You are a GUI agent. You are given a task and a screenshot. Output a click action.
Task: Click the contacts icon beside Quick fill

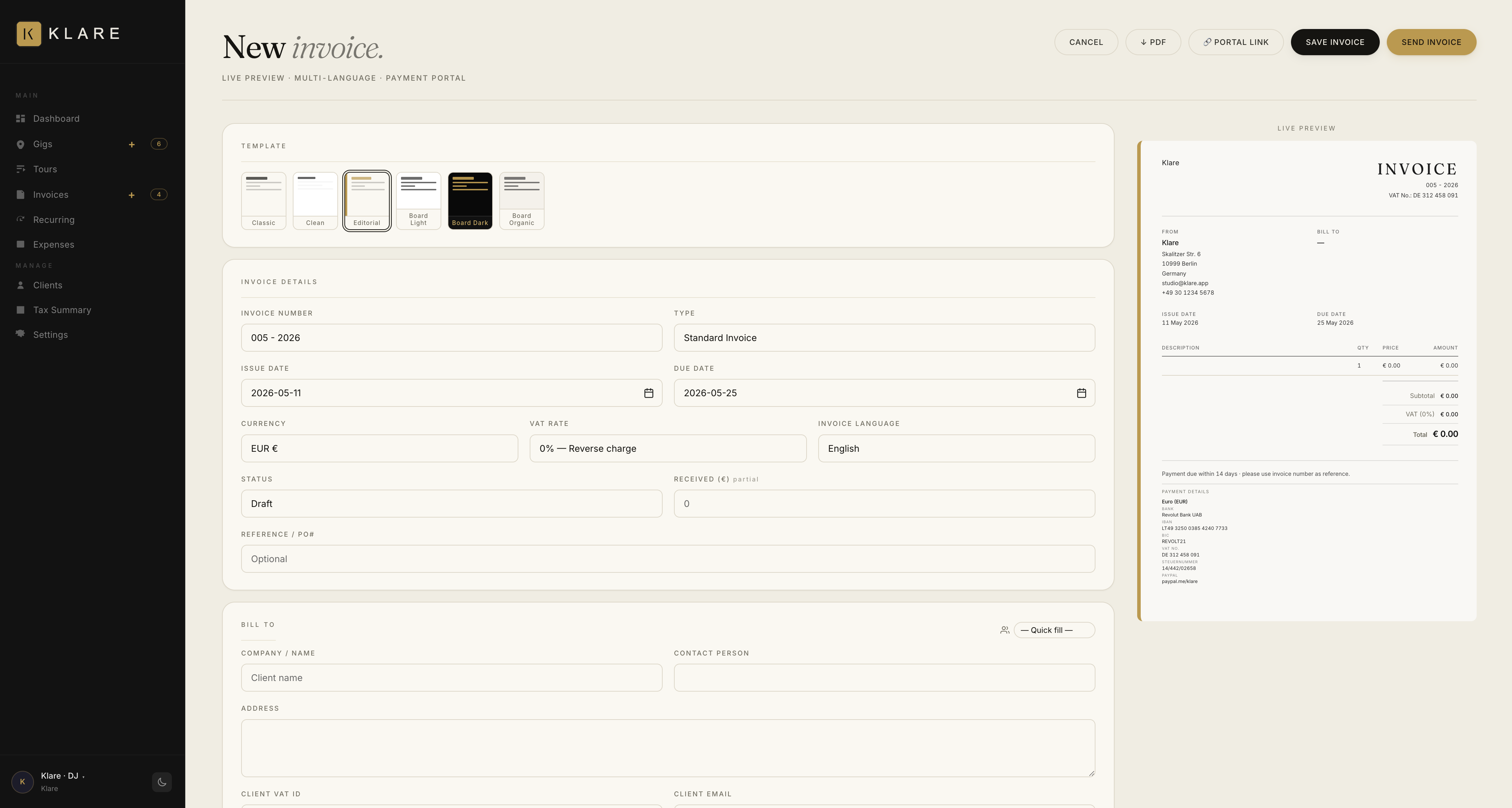1004,630
